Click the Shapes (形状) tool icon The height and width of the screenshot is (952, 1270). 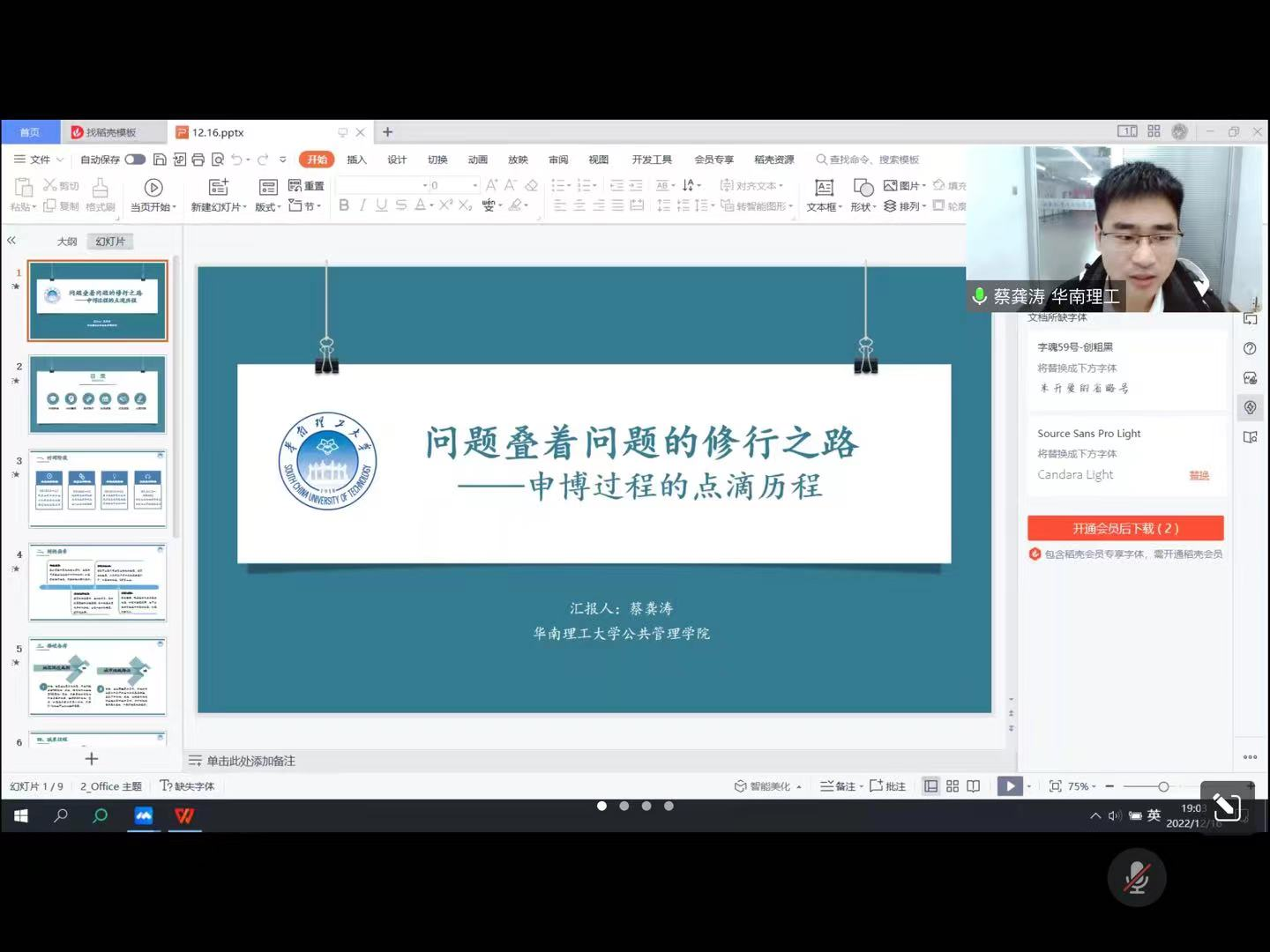863,187
